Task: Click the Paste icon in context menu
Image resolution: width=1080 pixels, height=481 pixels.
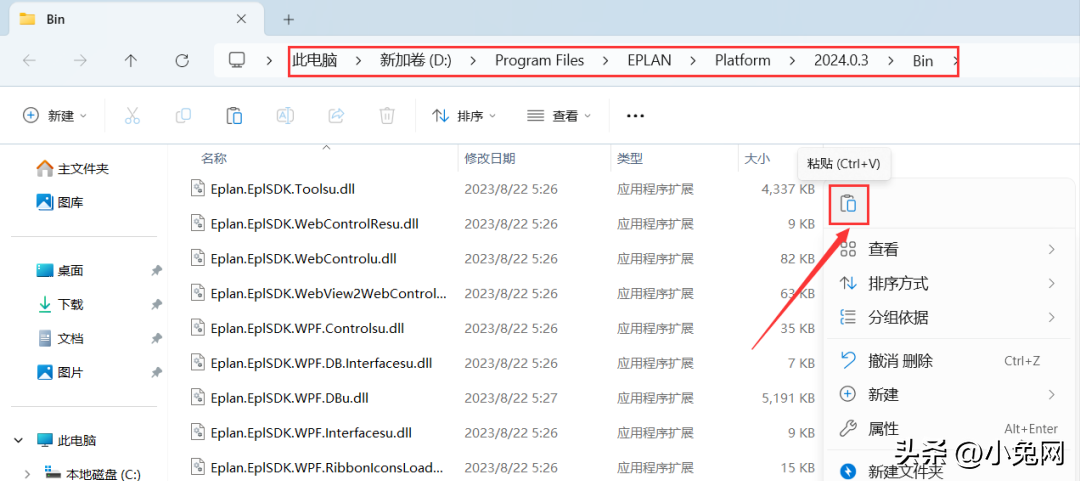Action: click(x=848, y=204)
